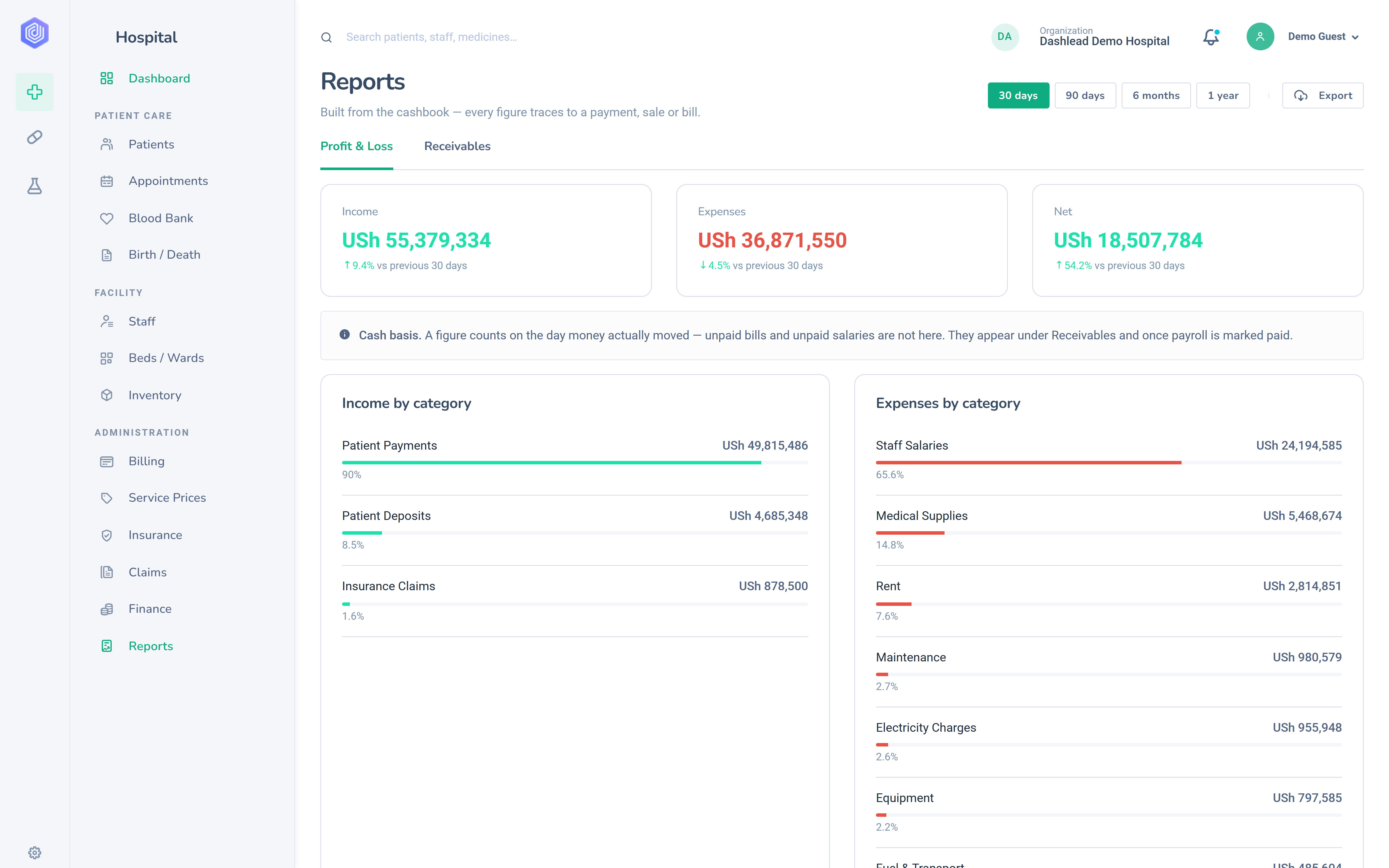Select the hospital cross module icon
Image resolution: width=1389 pixels, height=868 pixels.
(34, 92)
